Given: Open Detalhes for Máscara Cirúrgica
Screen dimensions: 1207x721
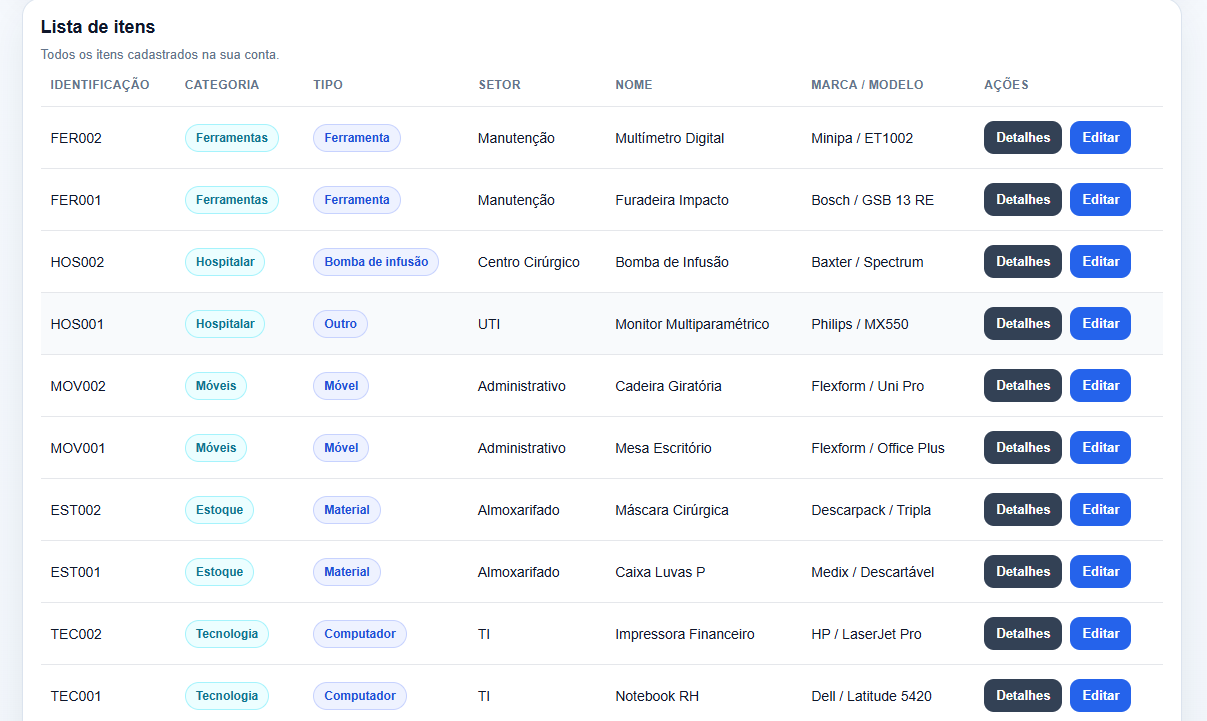Looking at the screenshot, I should [x=1023, y=510].
